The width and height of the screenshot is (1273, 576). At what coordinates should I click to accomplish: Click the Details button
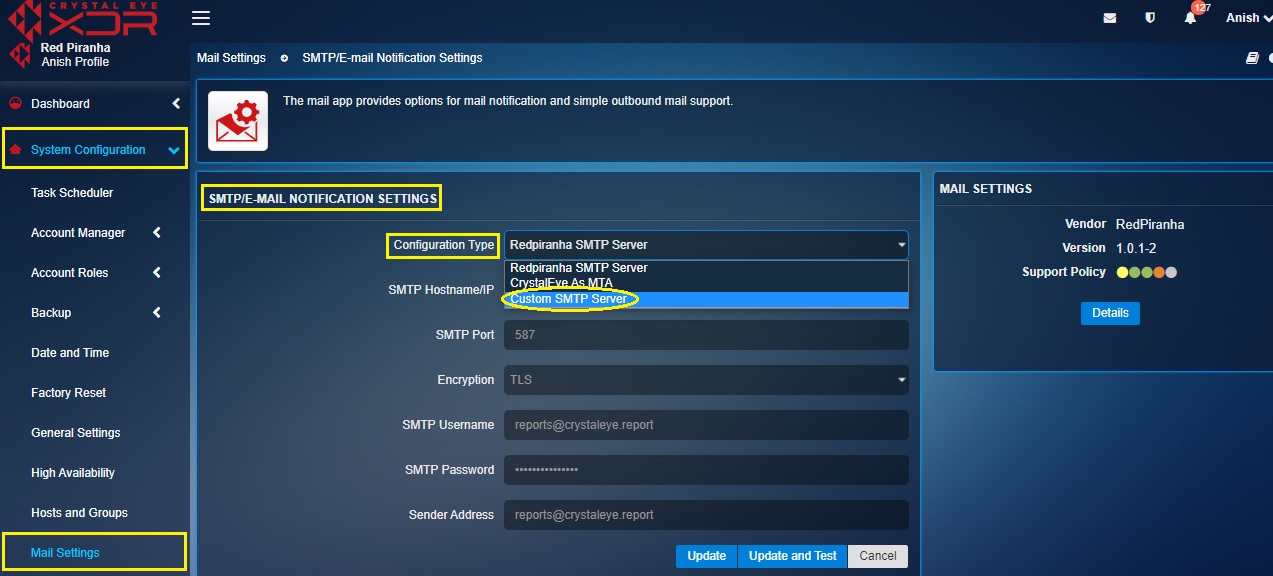[x=1110, y=313]
